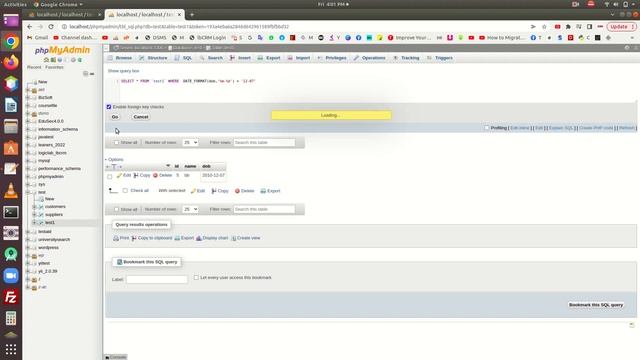The image size is (640, 360).
Task: Open the Search tab
Action: pyautogui.click(x=211, y=58)
